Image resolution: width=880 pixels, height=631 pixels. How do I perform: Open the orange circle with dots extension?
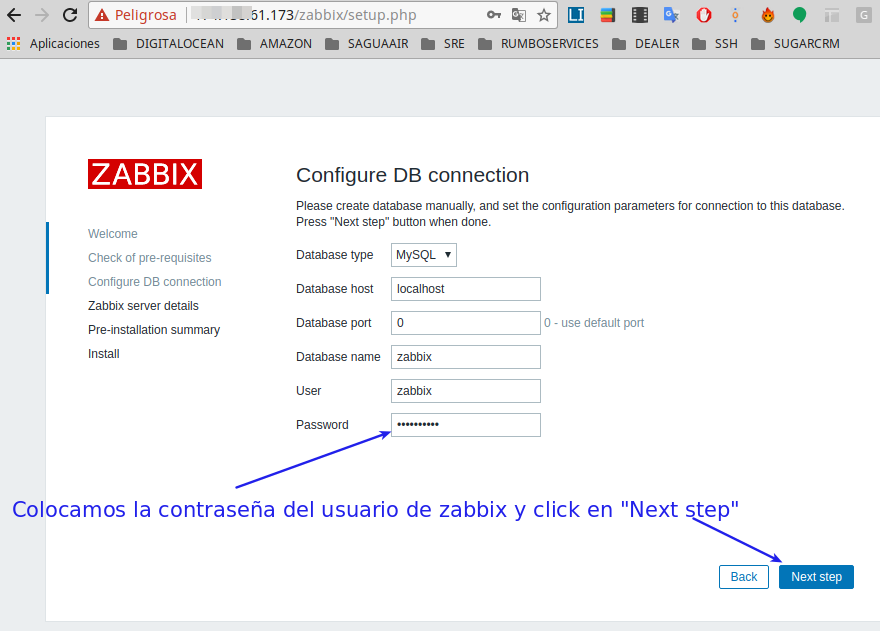point(735,15)
